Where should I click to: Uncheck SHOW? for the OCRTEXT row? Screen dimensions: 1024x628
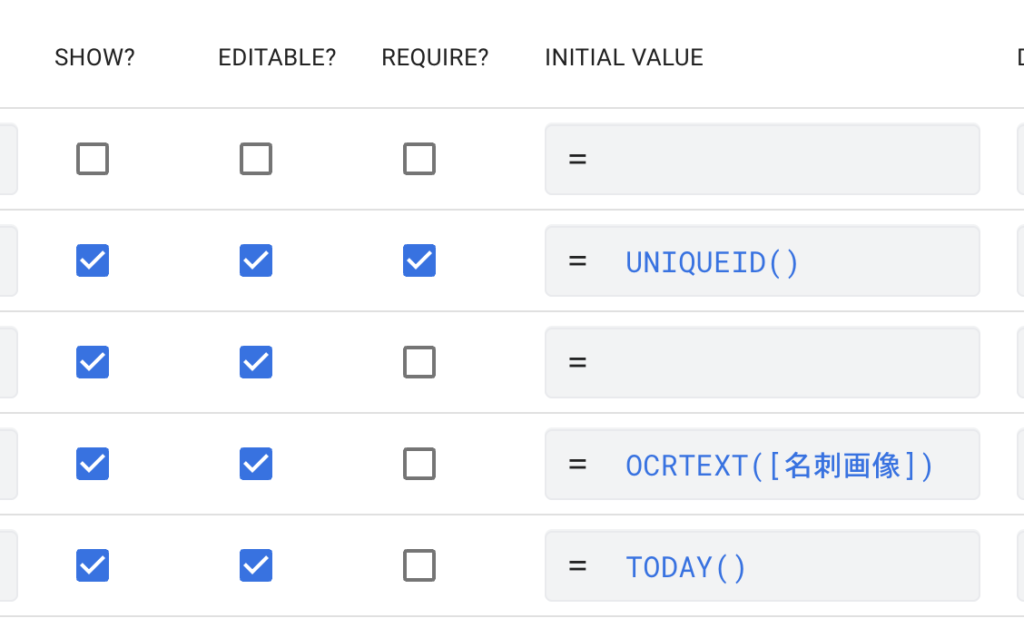[93, 464]
